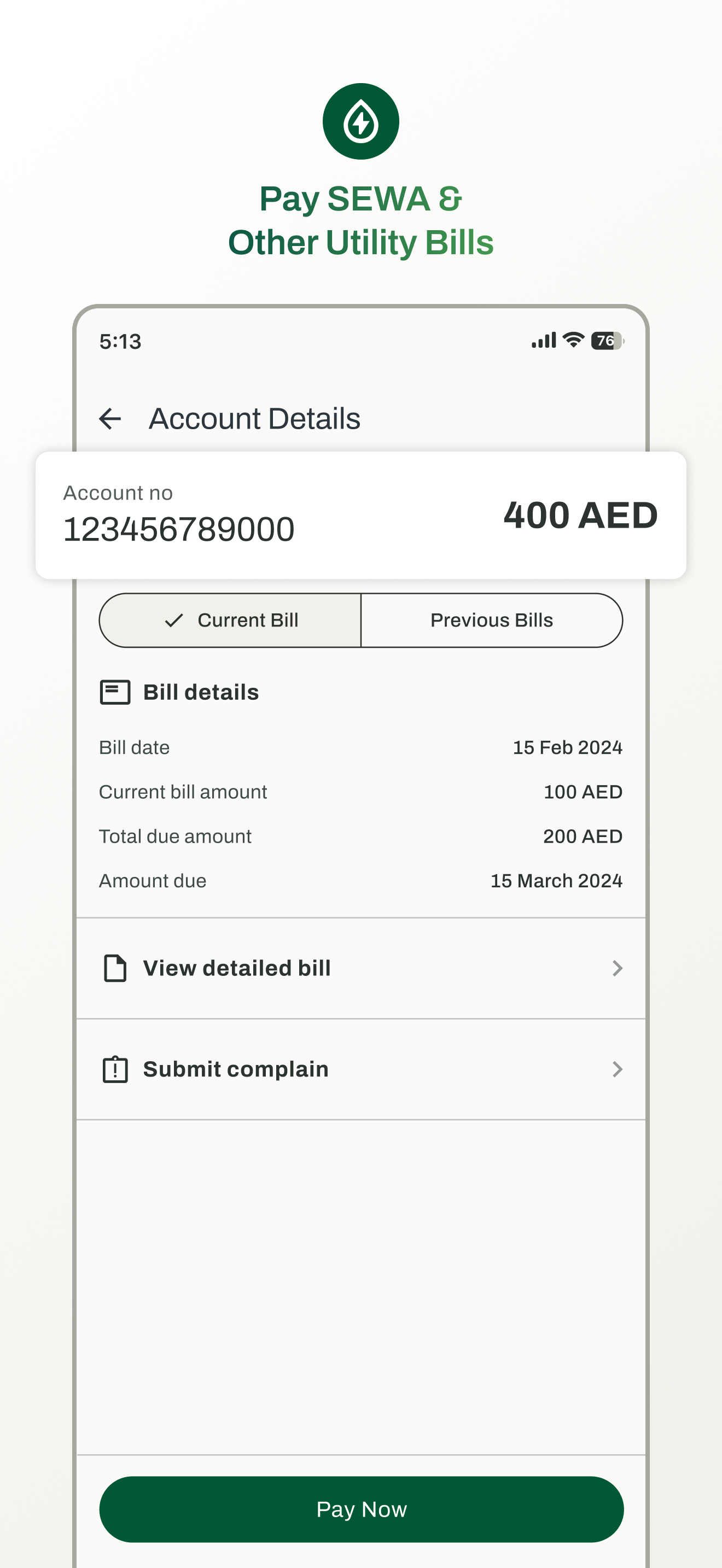Viewport: 722px width, 1568px height.
Task: Click the Bill details card icon
Action: [x=115, y=693]
